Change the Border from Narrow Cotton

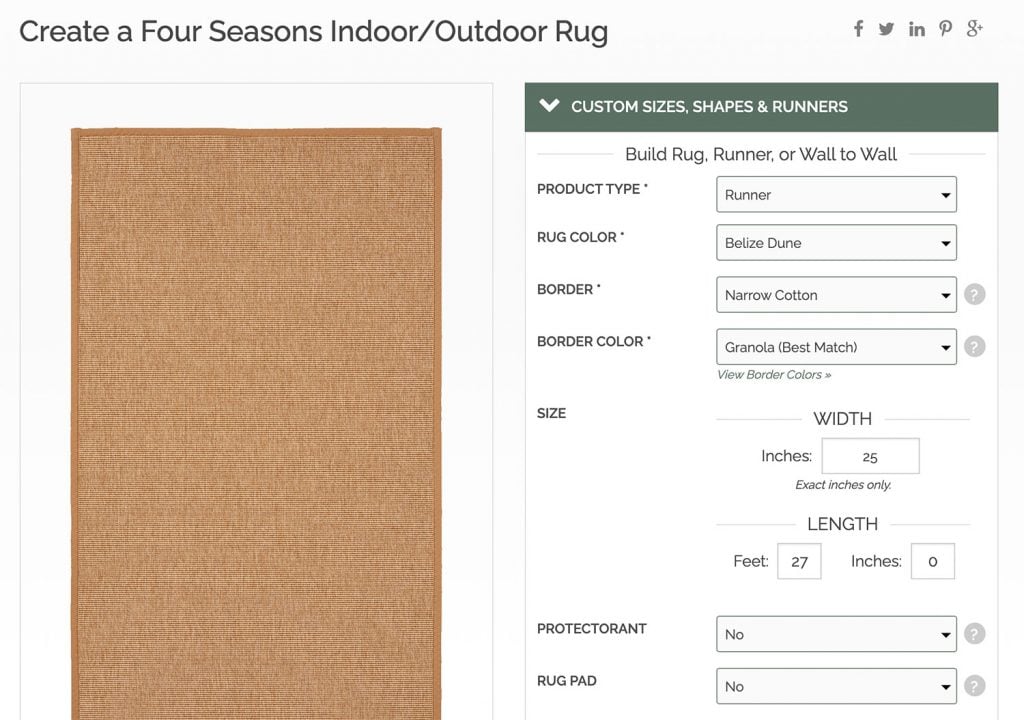(836, 294)
